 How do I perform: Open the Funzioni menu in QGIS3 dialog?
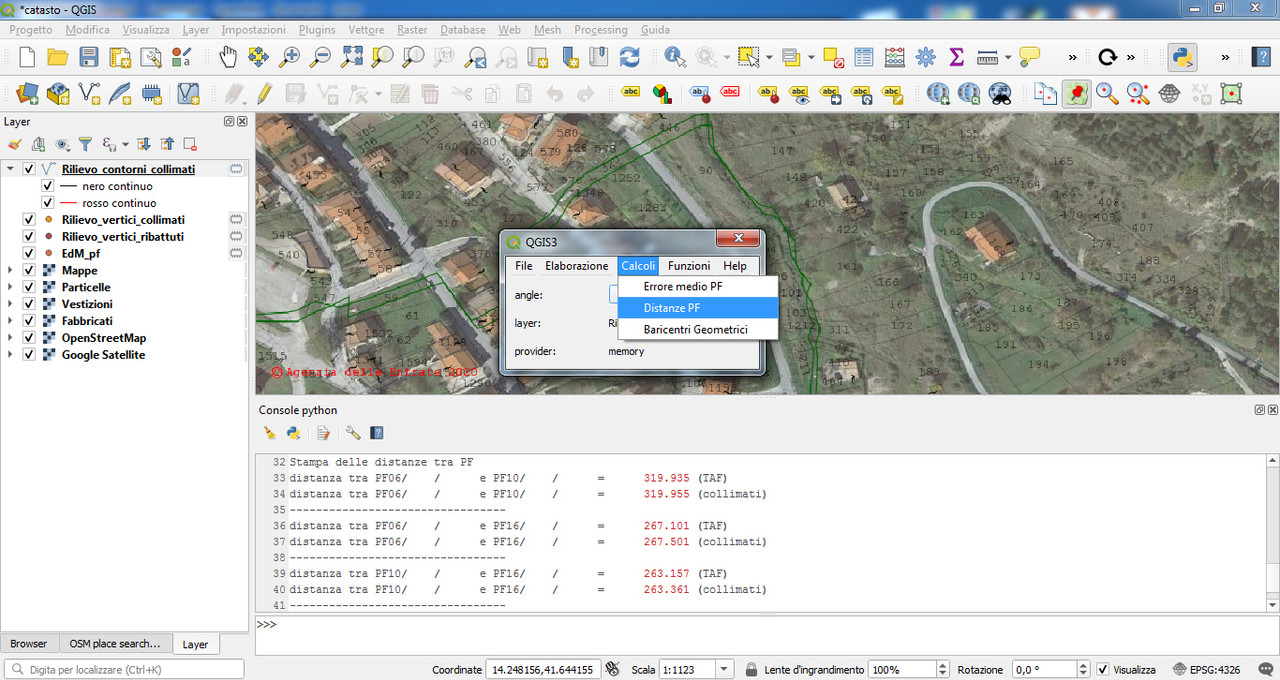coord(689,266)
